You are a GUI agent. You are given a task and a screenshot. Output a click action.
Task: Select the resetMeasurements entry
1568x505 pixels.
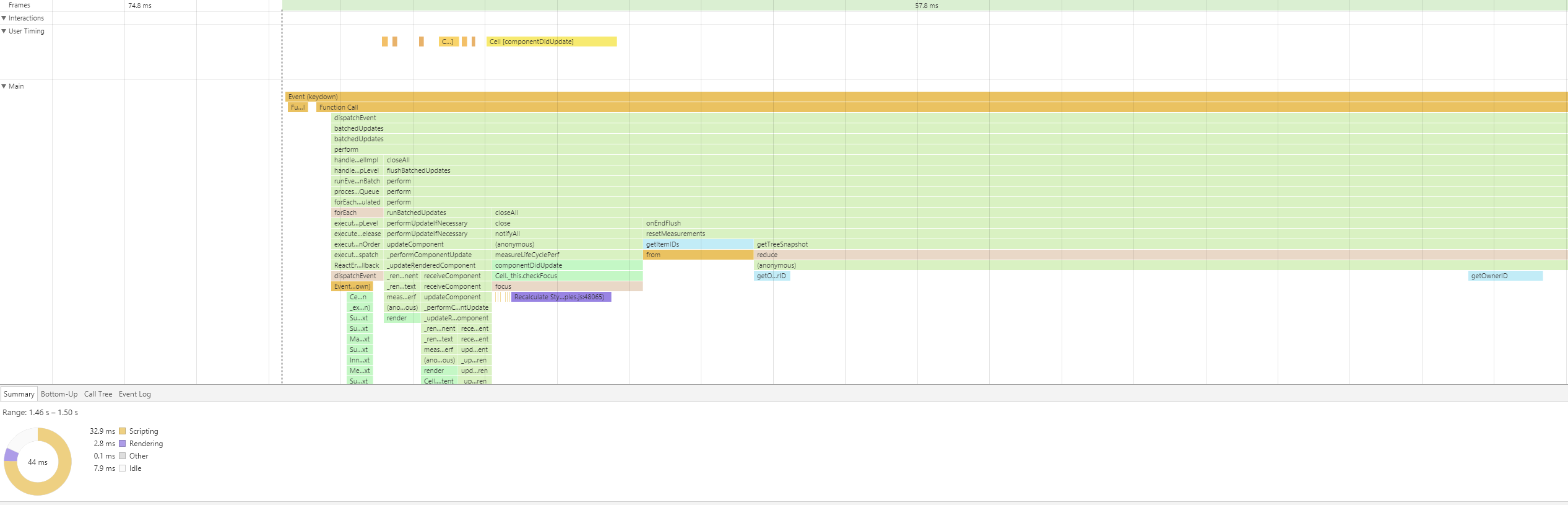[x=1106, y=234]
